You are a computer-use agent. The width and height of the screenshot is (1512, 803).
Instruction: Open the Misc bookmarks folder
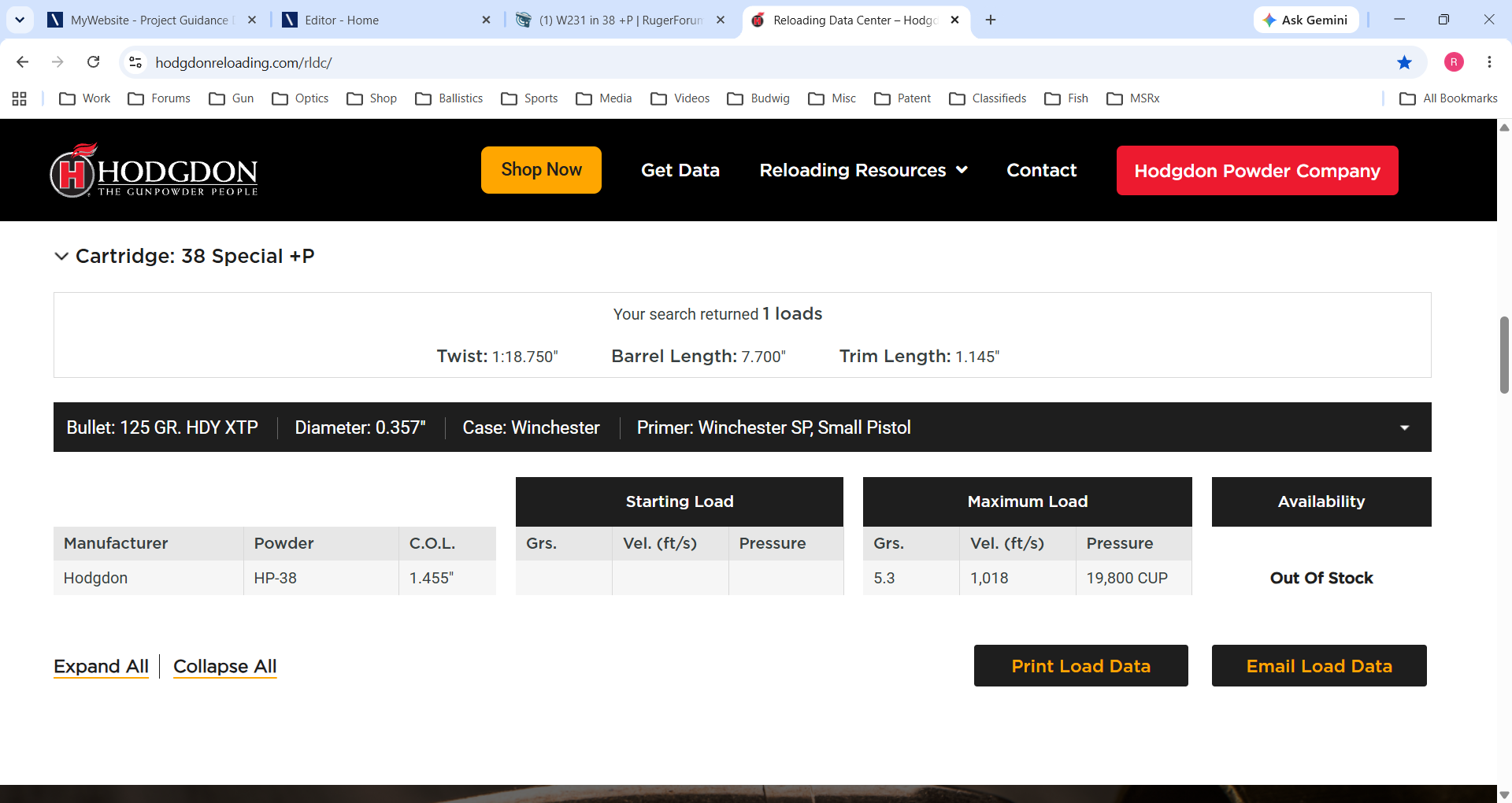coord(832,98)
